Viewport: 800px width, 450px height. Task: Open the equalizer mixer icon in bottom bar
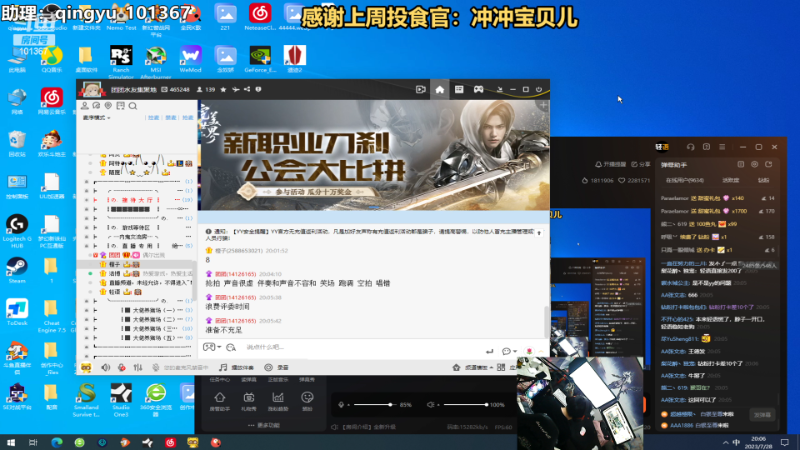pos(138,367)
